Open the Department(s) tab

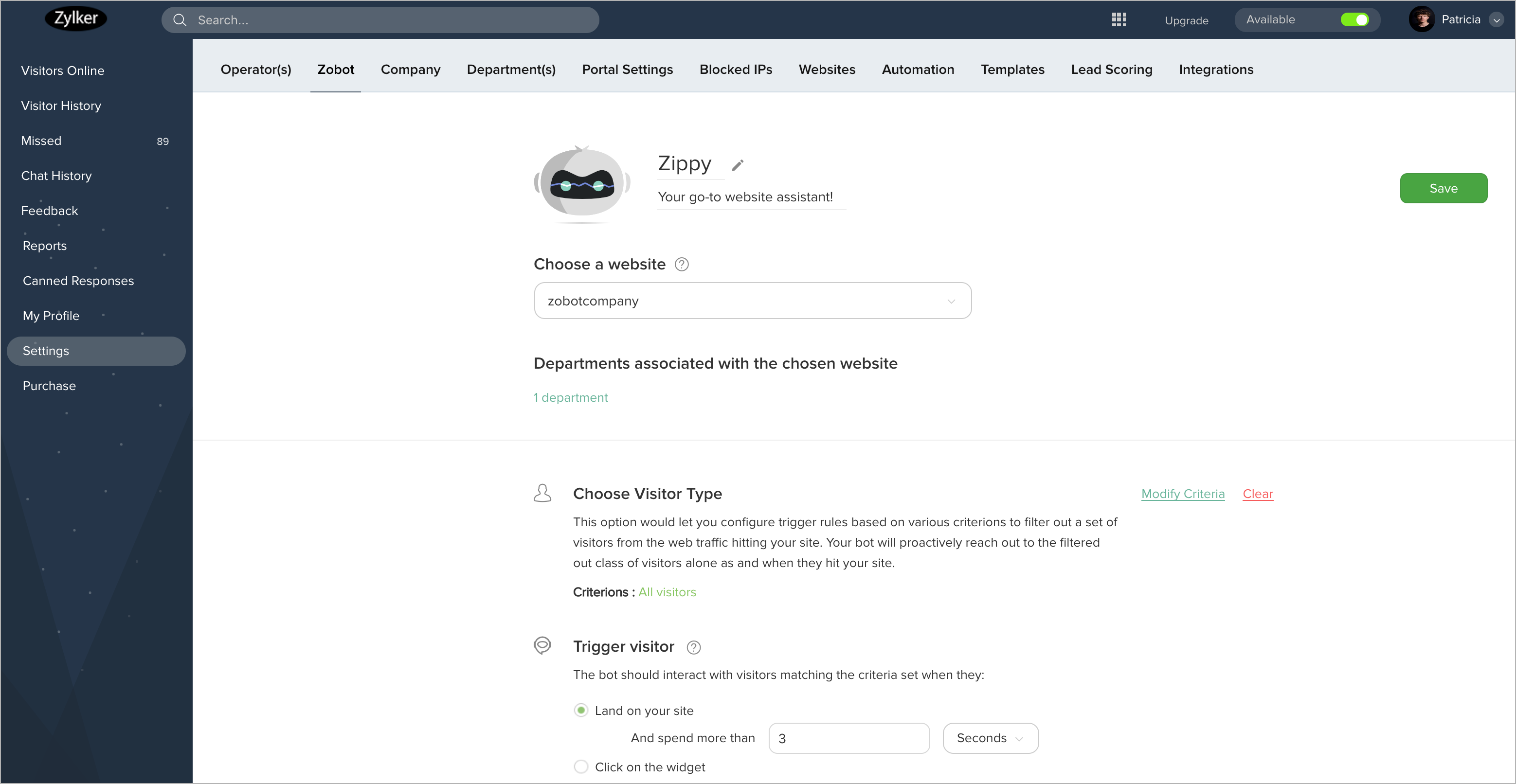511,70
